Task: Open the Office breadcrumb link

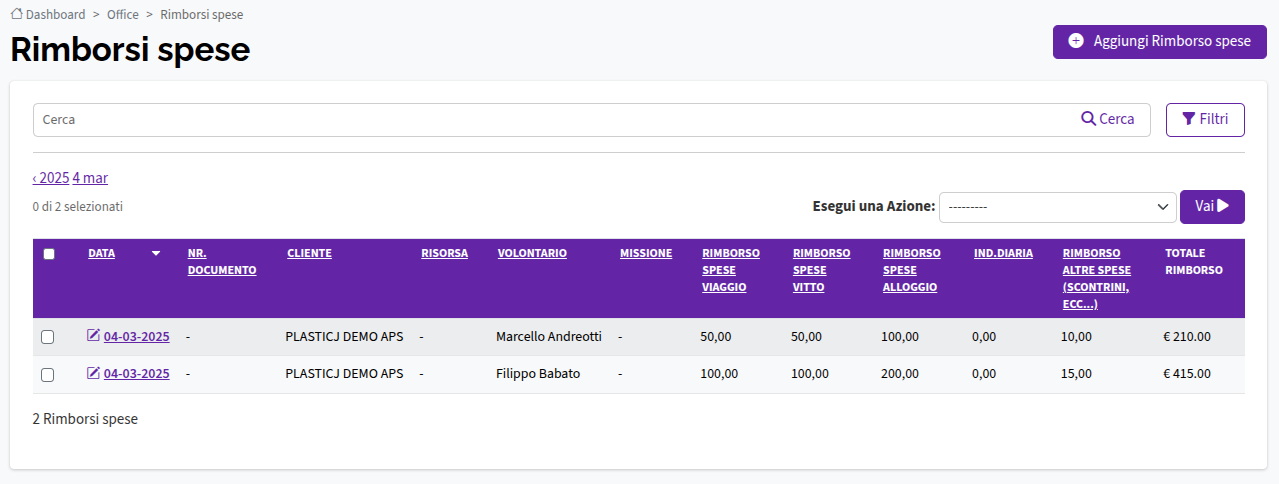Action: coord(123,15)
